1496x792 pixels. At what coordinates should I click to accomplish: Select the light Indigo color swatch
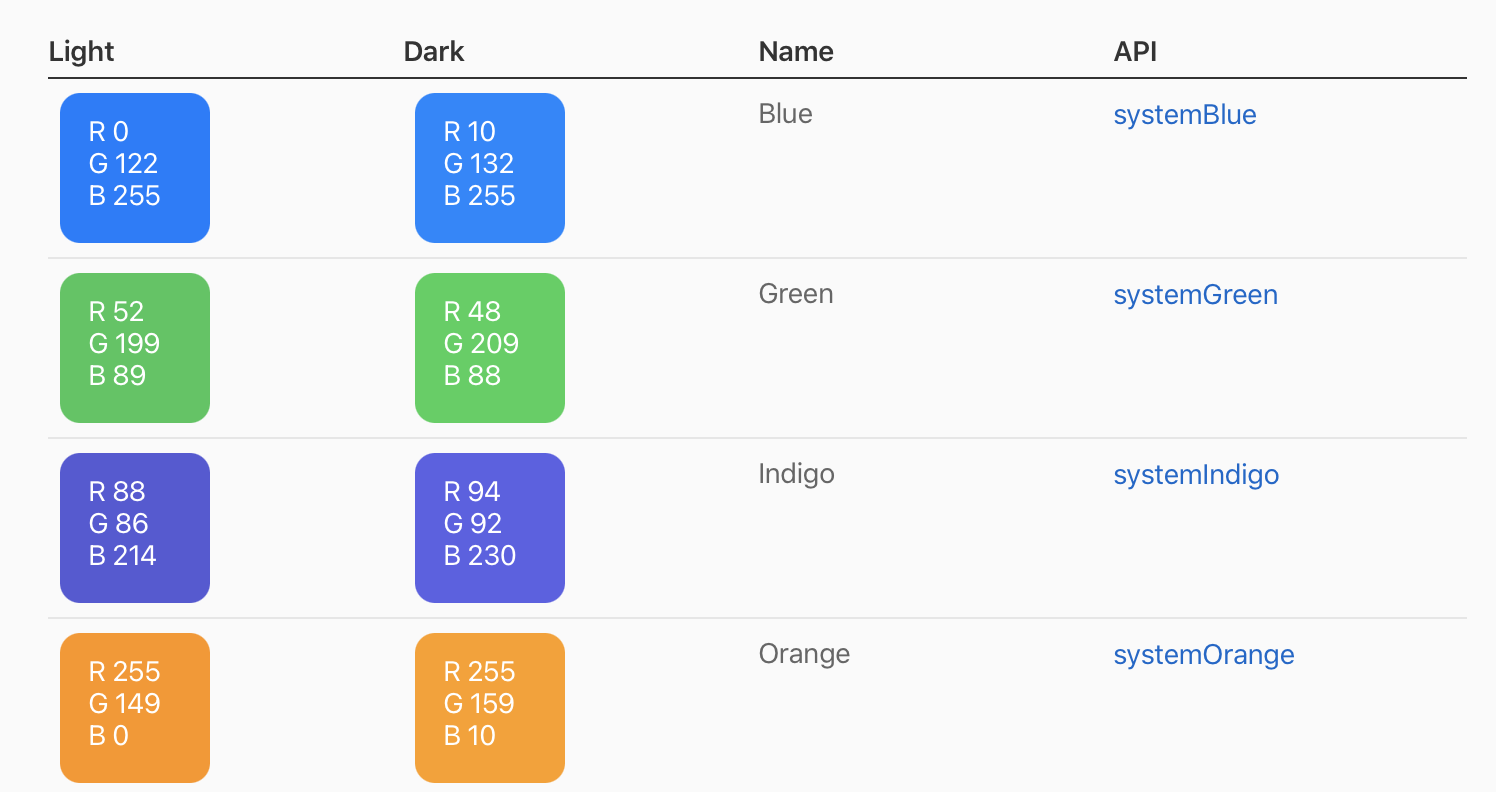(134, 527)
